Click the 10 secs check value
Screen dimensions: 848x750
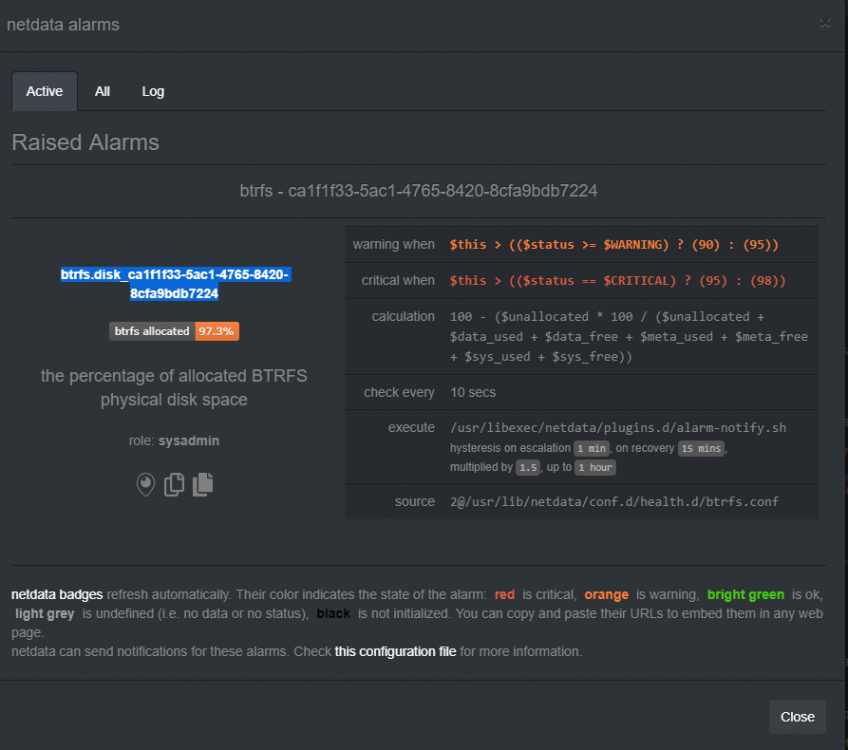point(473,392)
